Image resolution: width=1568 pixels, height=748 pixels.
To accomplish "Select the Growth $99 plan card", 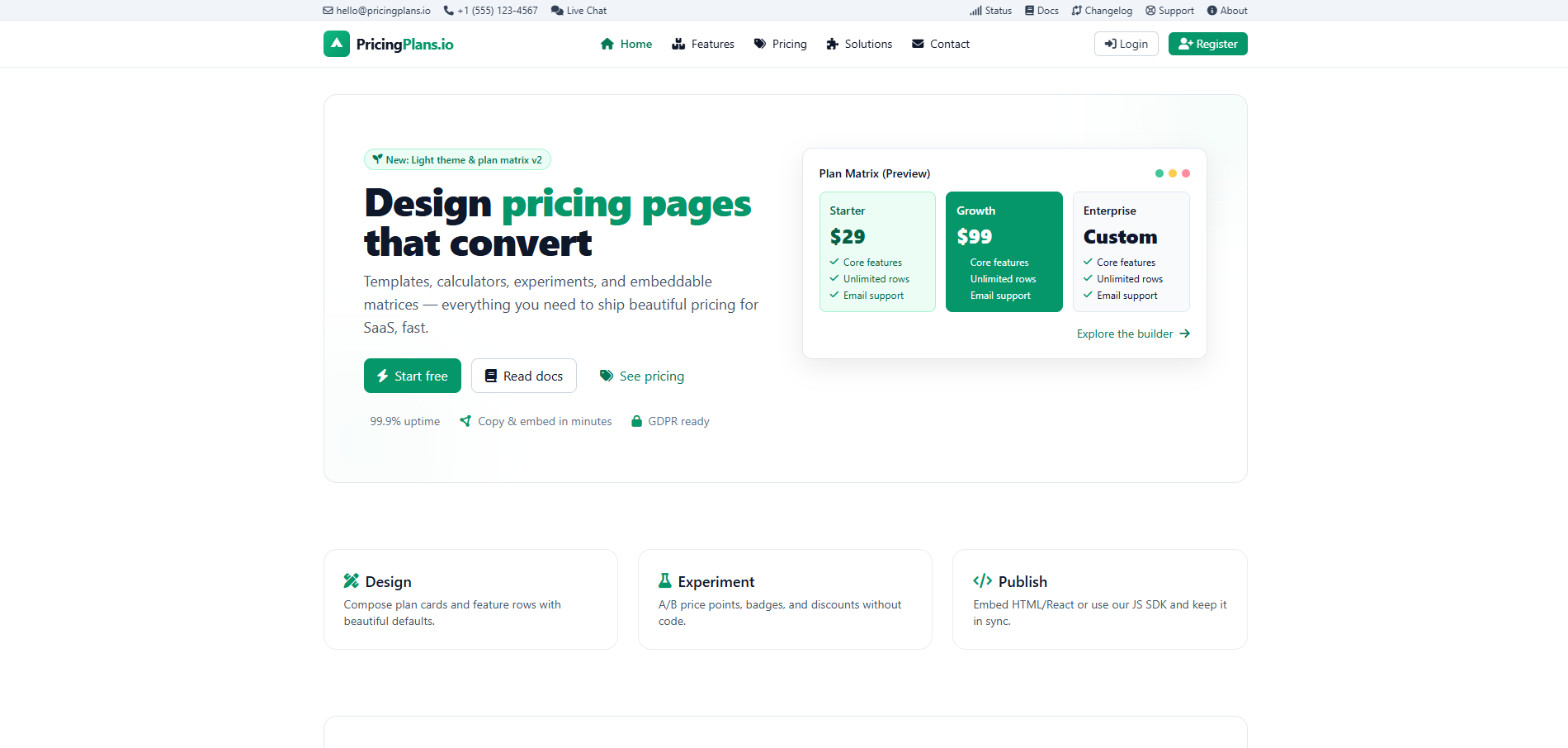I will point(1004,252).
